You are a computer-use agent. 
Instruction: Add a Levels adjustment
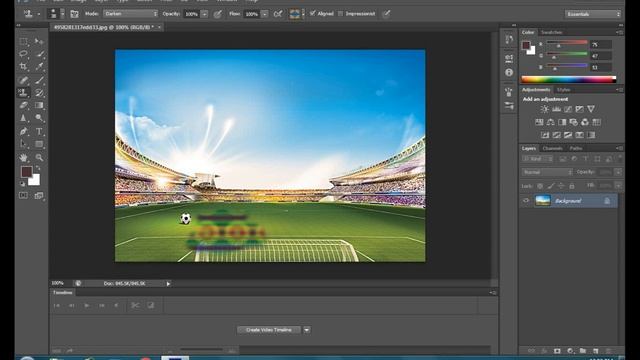[556, 109]
